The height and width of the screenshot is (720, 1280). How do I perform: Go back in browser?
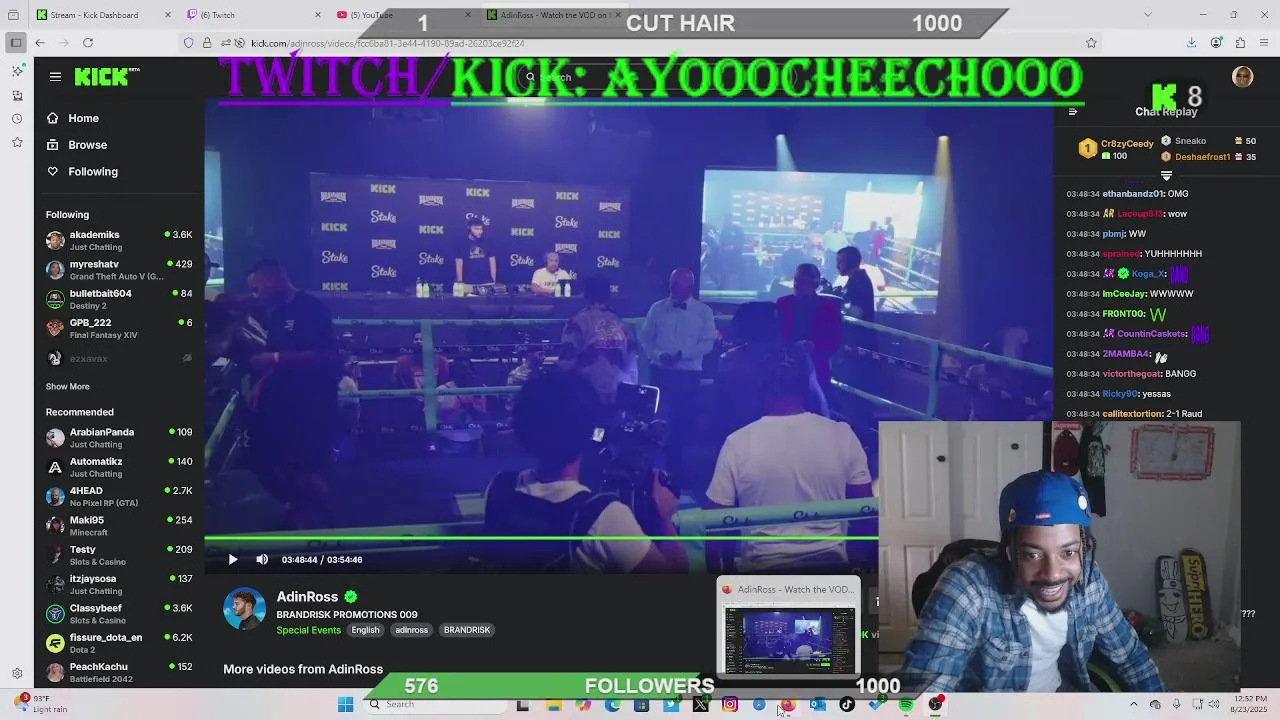pos(40,43)
